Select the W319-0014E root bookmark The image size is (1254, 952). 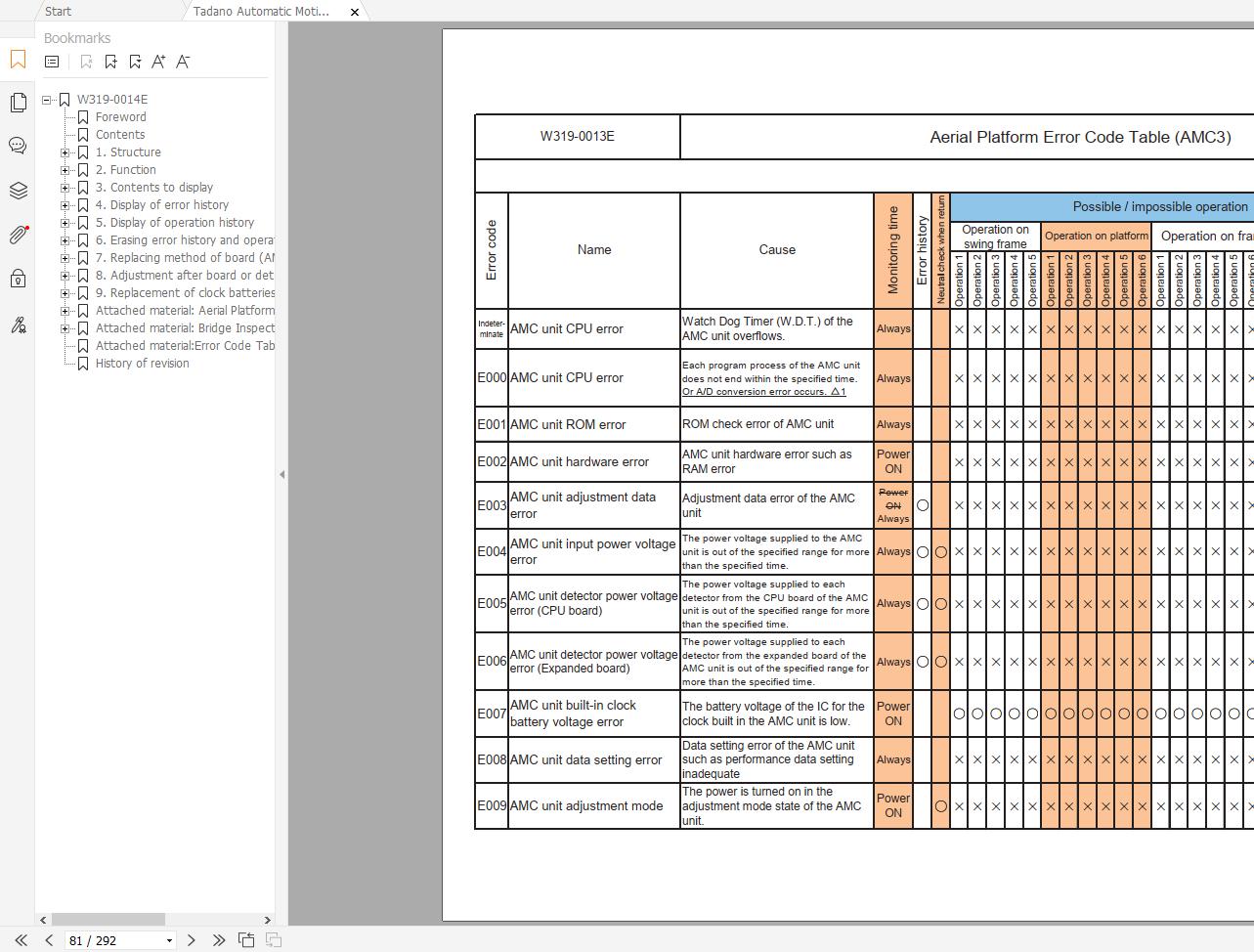pos(112,100)
